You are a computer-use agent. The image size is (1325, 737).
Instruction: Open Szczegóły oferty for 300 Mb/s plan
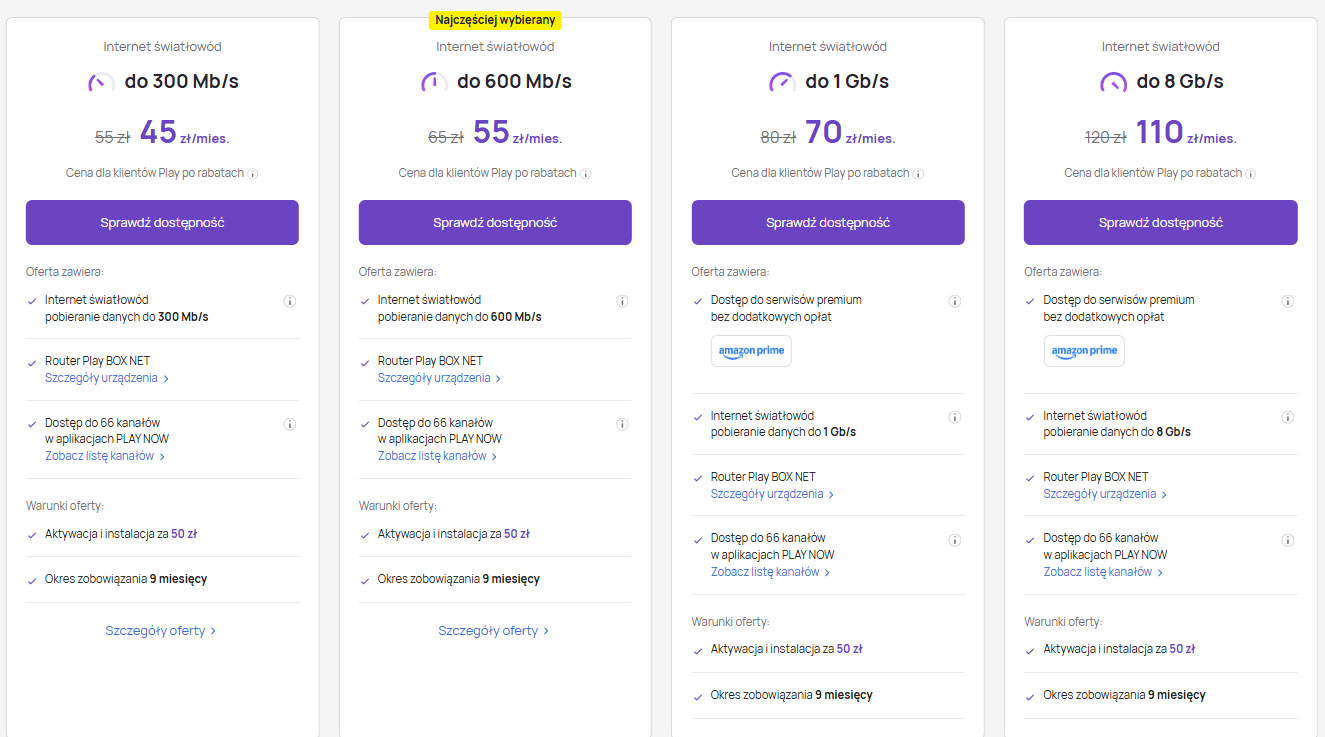tap(161, 631)
